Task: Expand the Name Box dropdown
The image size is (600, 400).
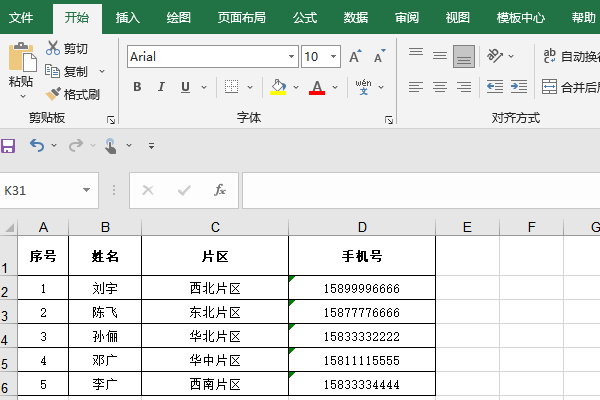Action: (x=86, y=190)
